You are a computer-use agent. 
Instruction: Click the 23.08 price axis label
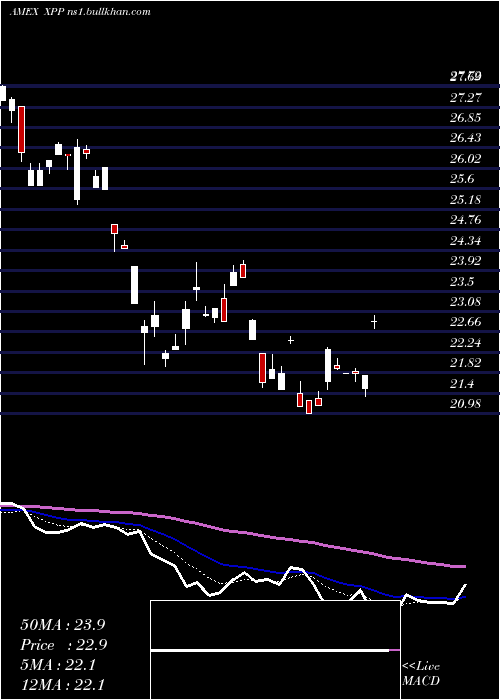[x=466, y=302]
